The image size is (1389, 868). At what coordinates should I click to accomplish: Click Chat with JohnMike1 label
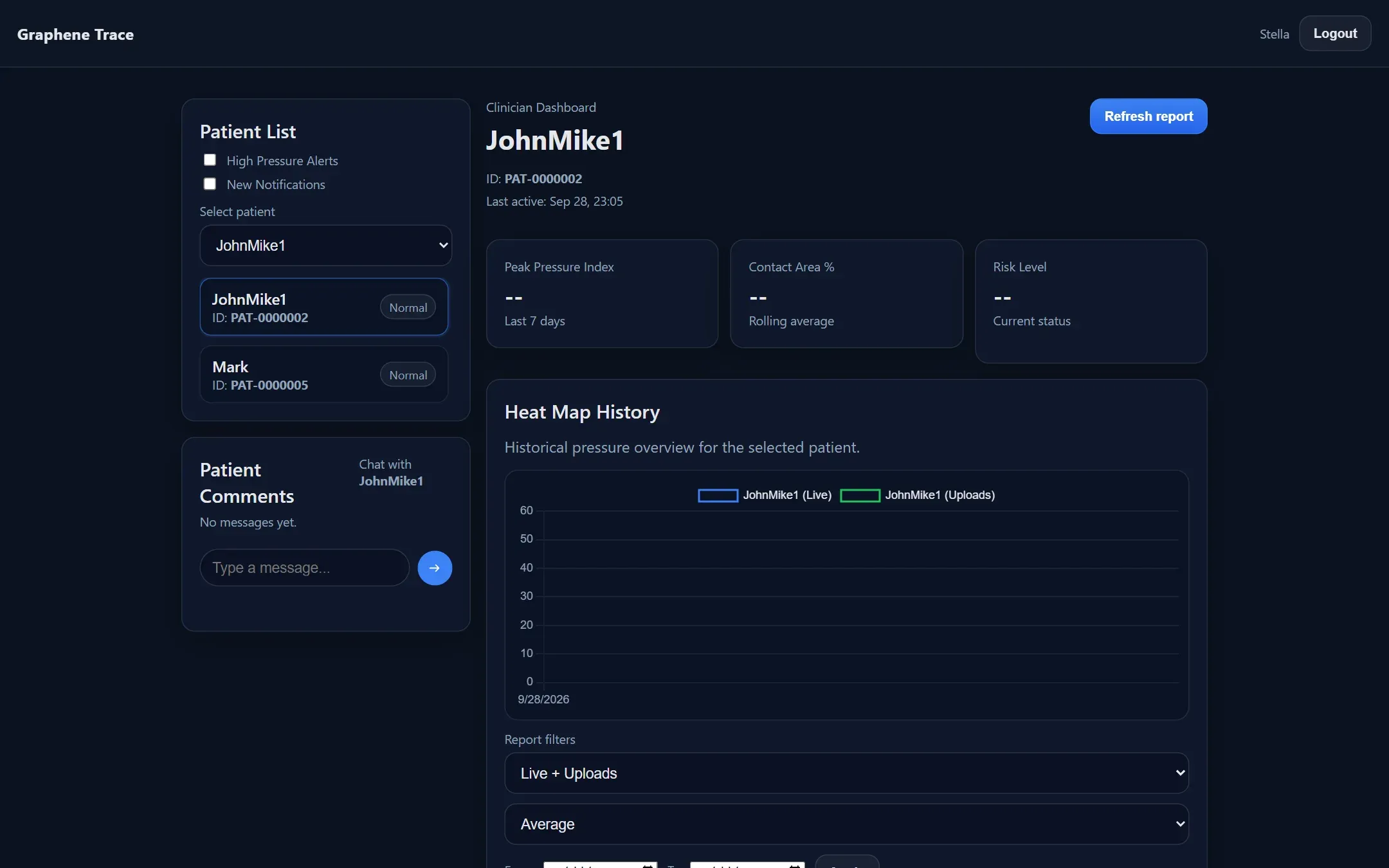coord(391,473)
